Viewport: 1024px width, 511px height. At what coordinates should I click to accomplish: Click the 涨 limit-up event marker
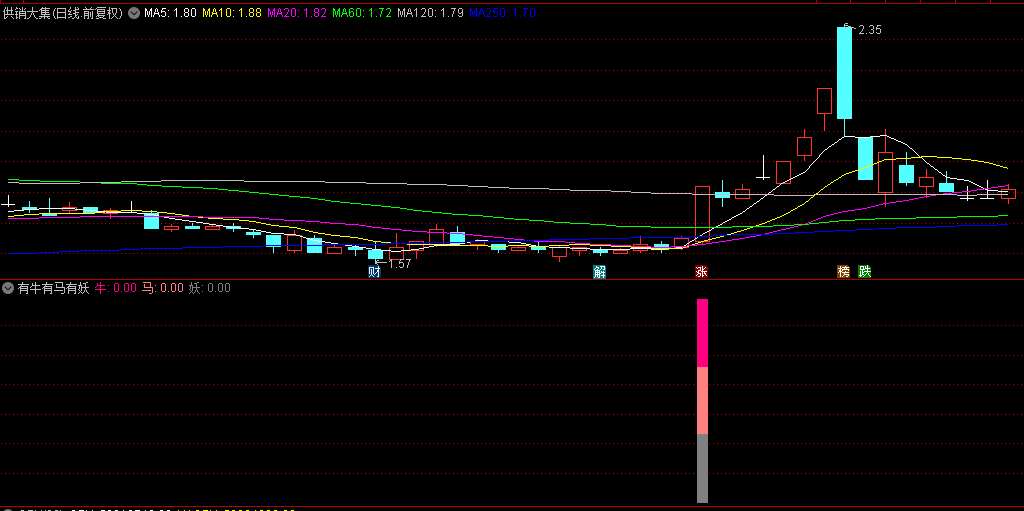[x=701, y=272]
